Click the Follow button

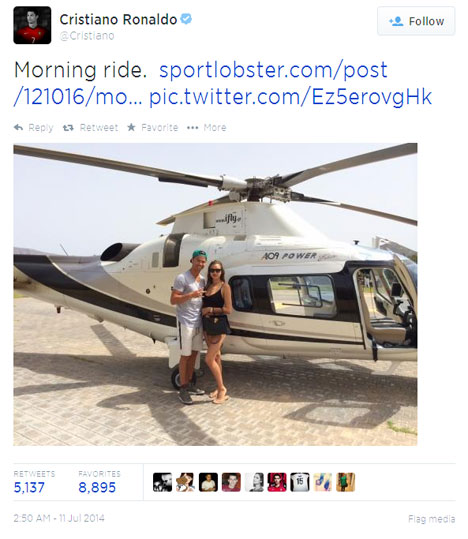[x=416, y=21]
